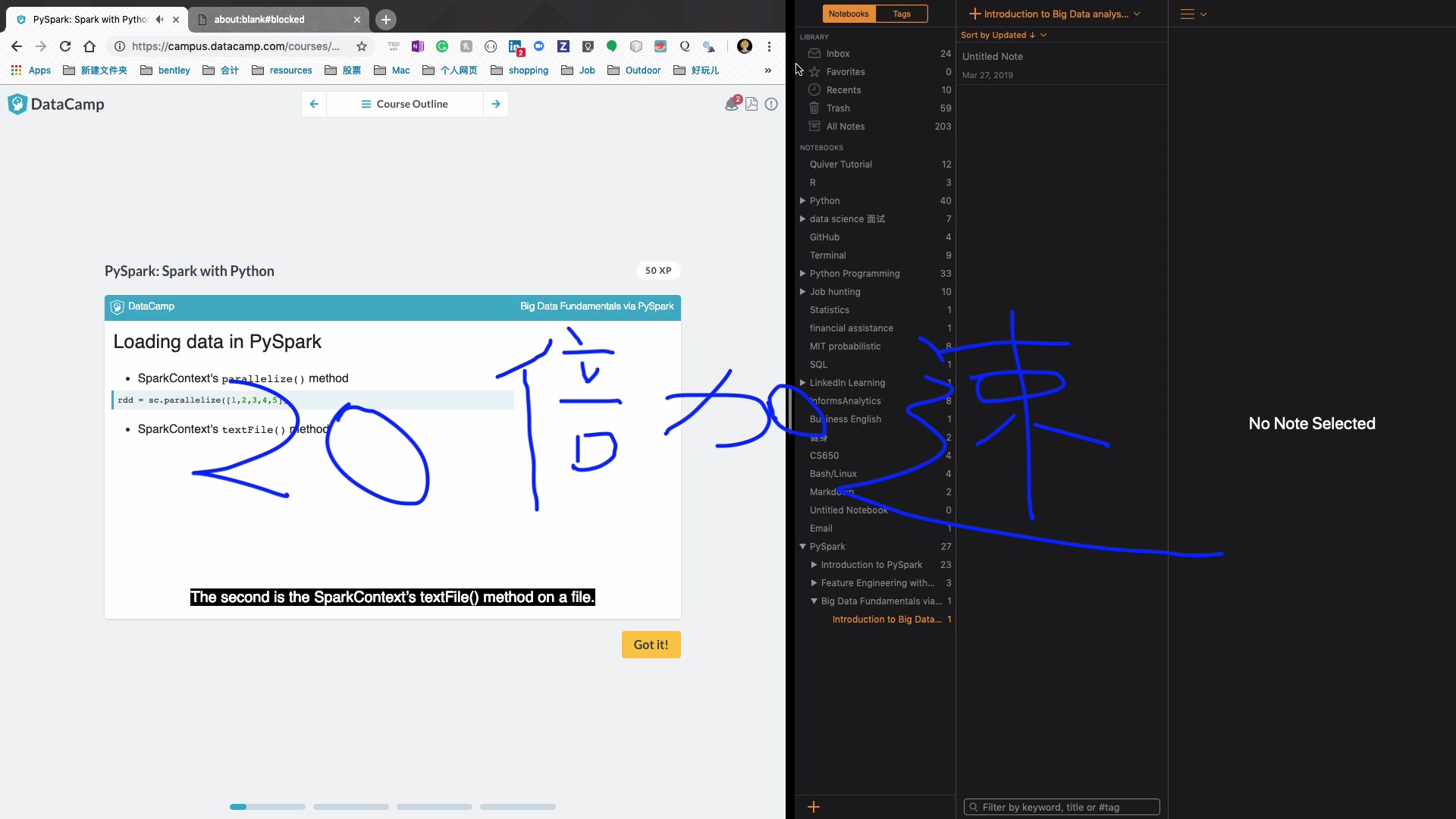Screen dimensions: 1456x819
Task: Open a new Chrome tab
Action: 386,20
